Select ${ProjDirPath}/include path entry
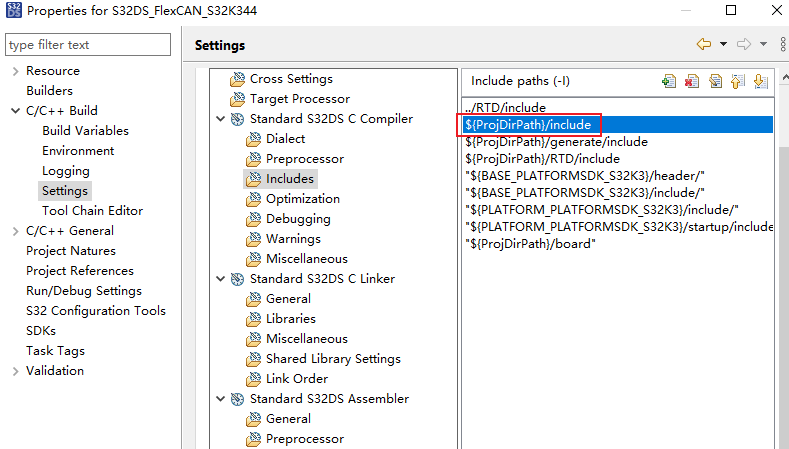The image size is (789, 449). click(x=618, y=125)
